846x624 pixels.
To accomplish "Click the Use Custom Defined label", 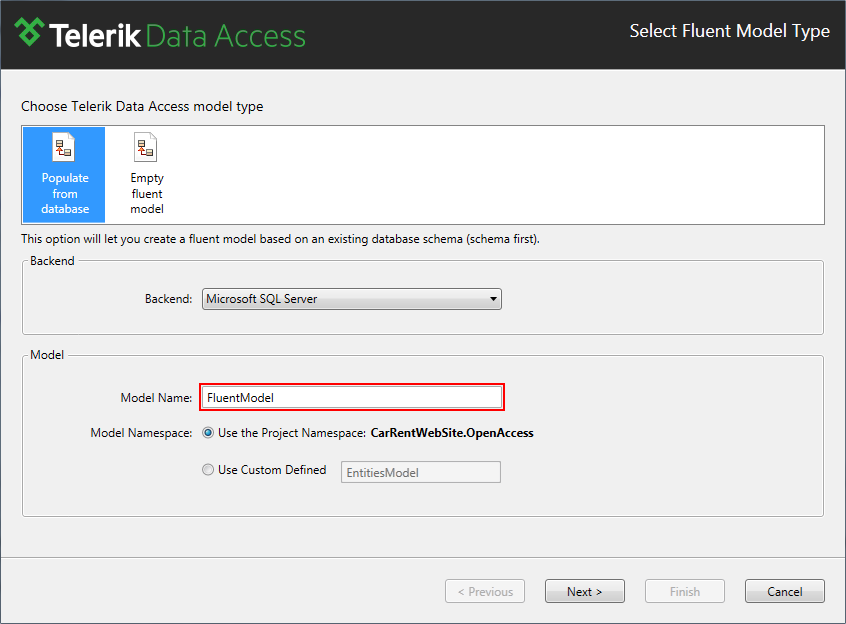I will pos(272,470).
